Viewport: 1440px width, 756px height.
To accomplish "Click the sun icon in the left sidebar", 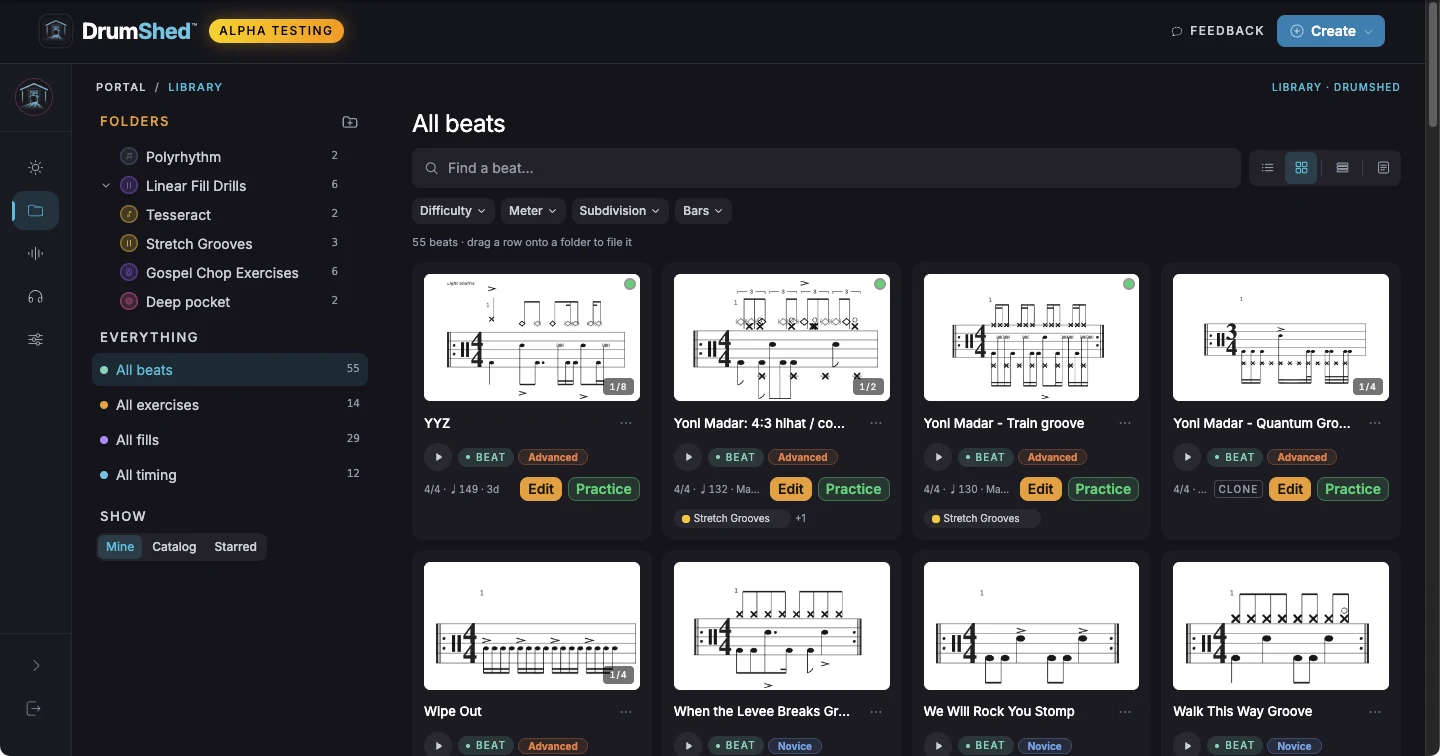I will (x=35, y=168).
